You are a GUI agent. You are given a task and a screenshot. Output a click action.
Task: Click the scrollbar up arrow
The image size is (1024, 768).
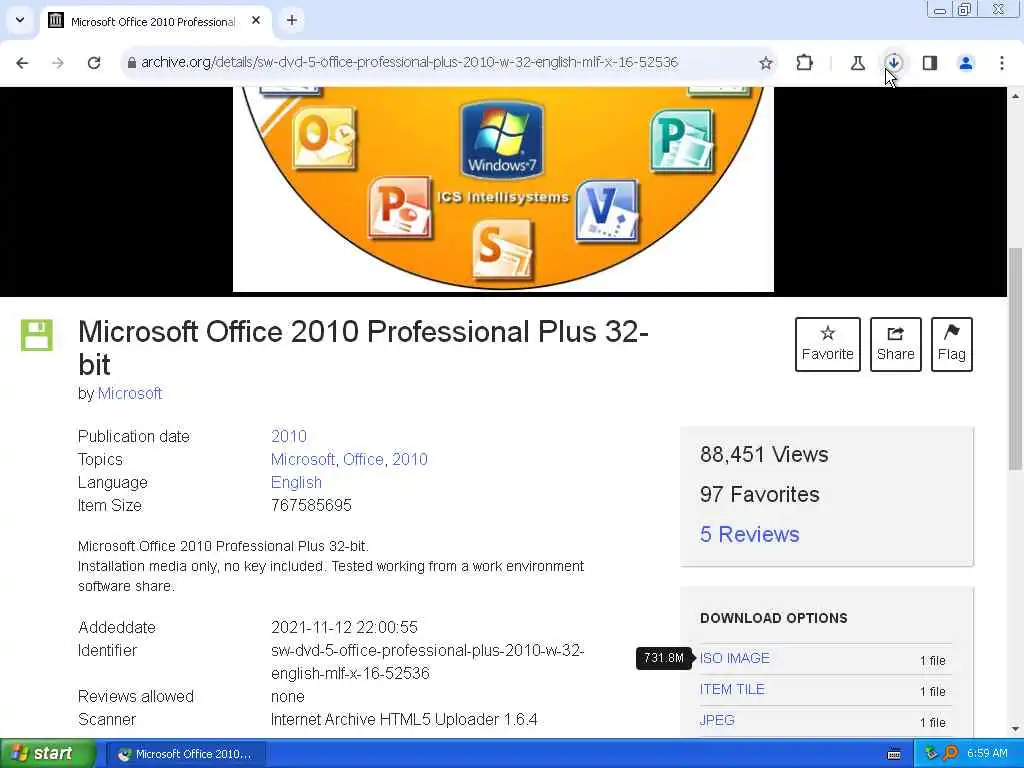(x=1015, y=96)
